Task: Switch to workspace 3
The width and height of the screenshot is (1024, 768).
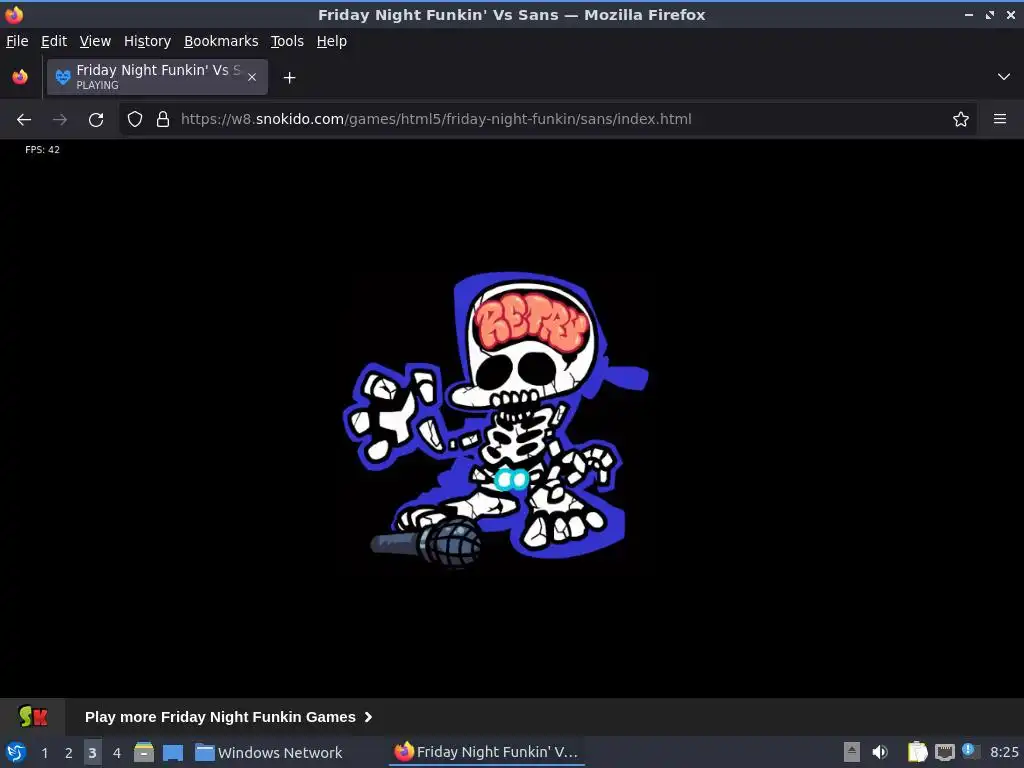Action: click(x=93, y=753)
